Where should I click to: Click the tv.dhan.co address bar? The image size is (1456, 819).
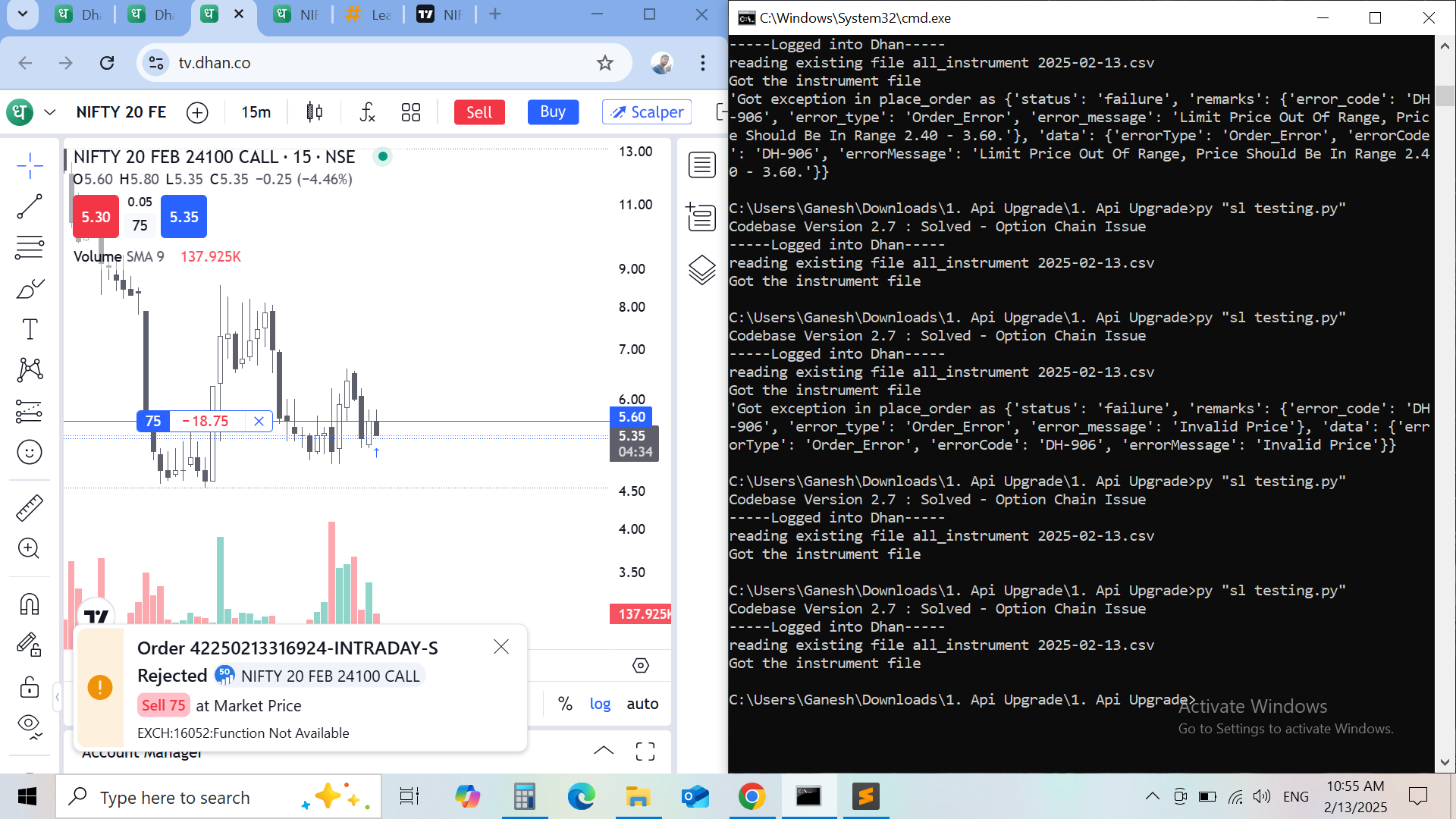coord(384,63)
